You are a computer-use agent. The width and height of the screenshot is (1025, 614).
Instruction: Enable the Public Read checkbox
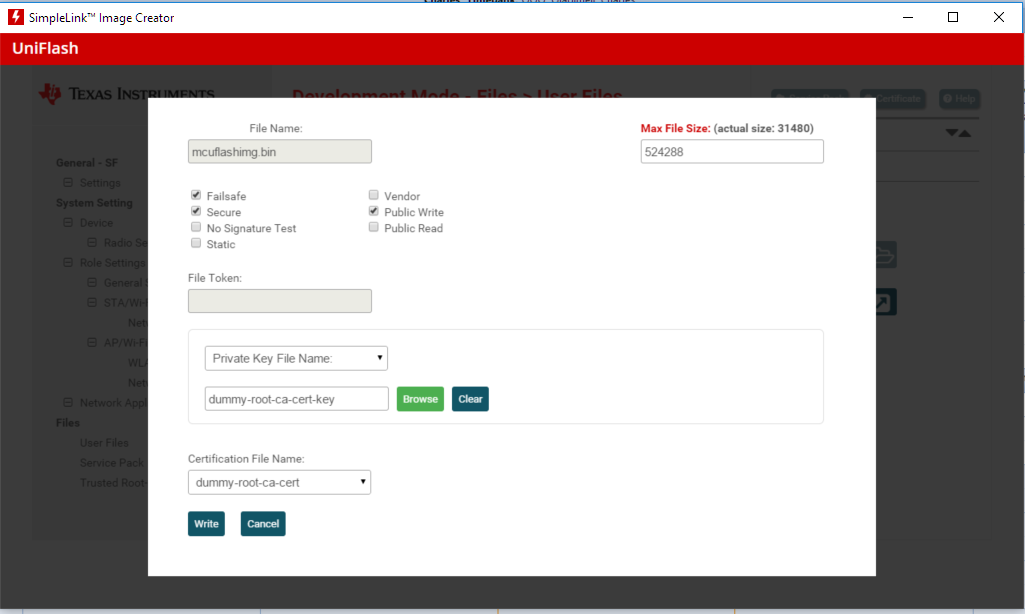click(x=373, y=227)
